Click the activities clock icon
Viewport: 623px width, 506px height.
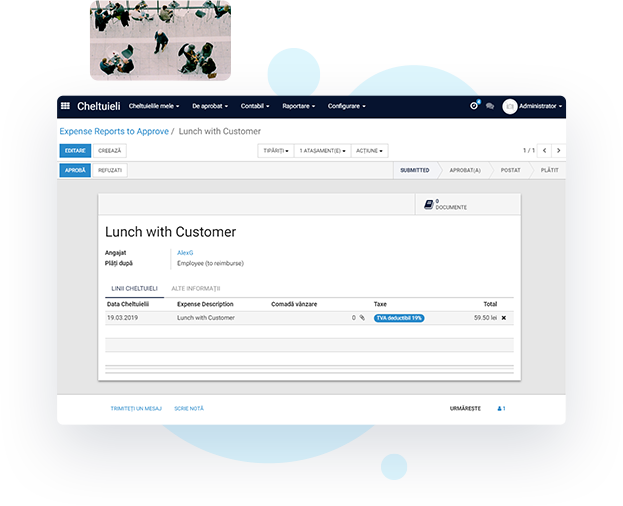pos(474,106)
